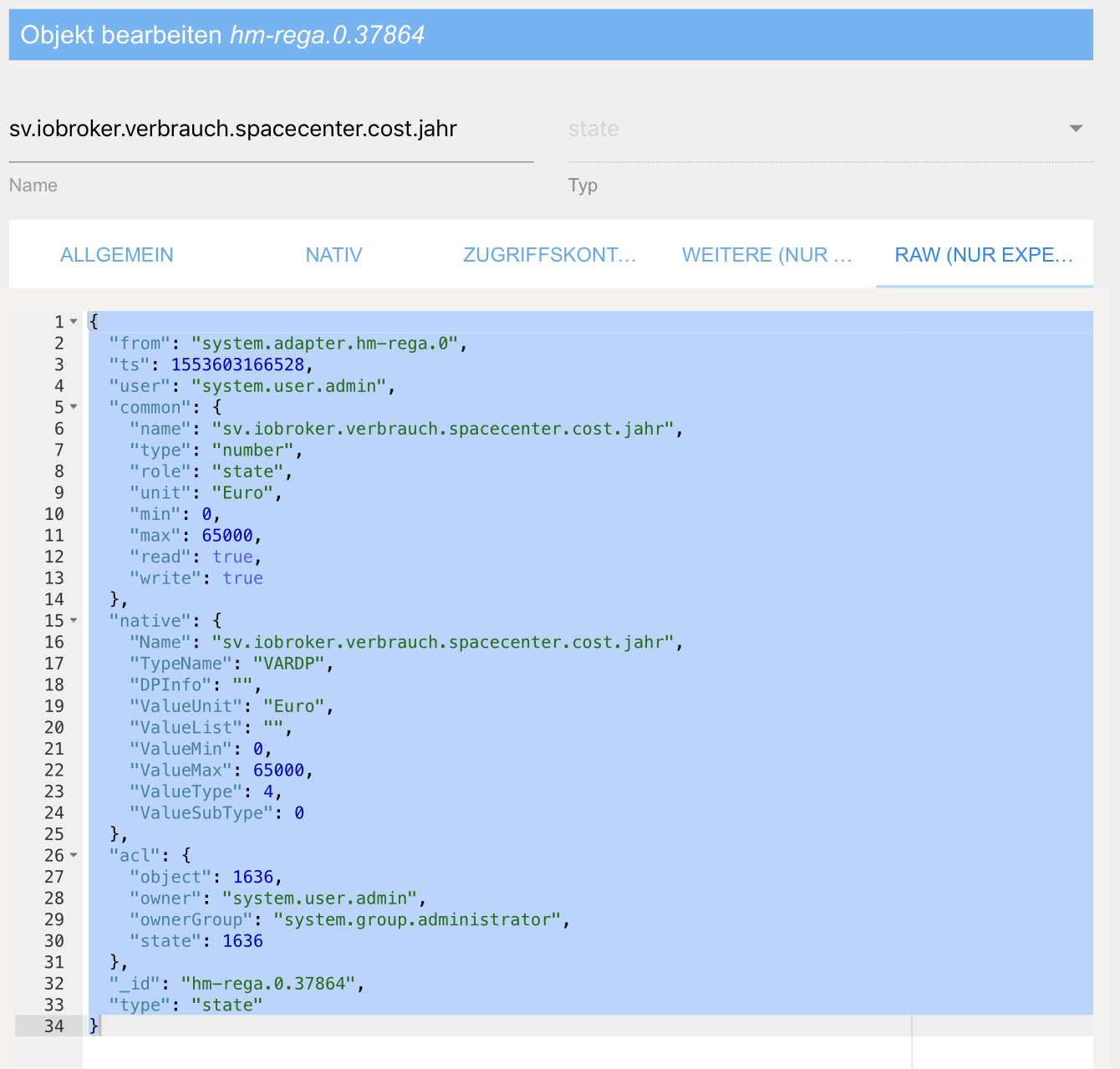Click the "max" value 65000 on line 11
Screen dimensions: 1120x1069
(227, 536)
